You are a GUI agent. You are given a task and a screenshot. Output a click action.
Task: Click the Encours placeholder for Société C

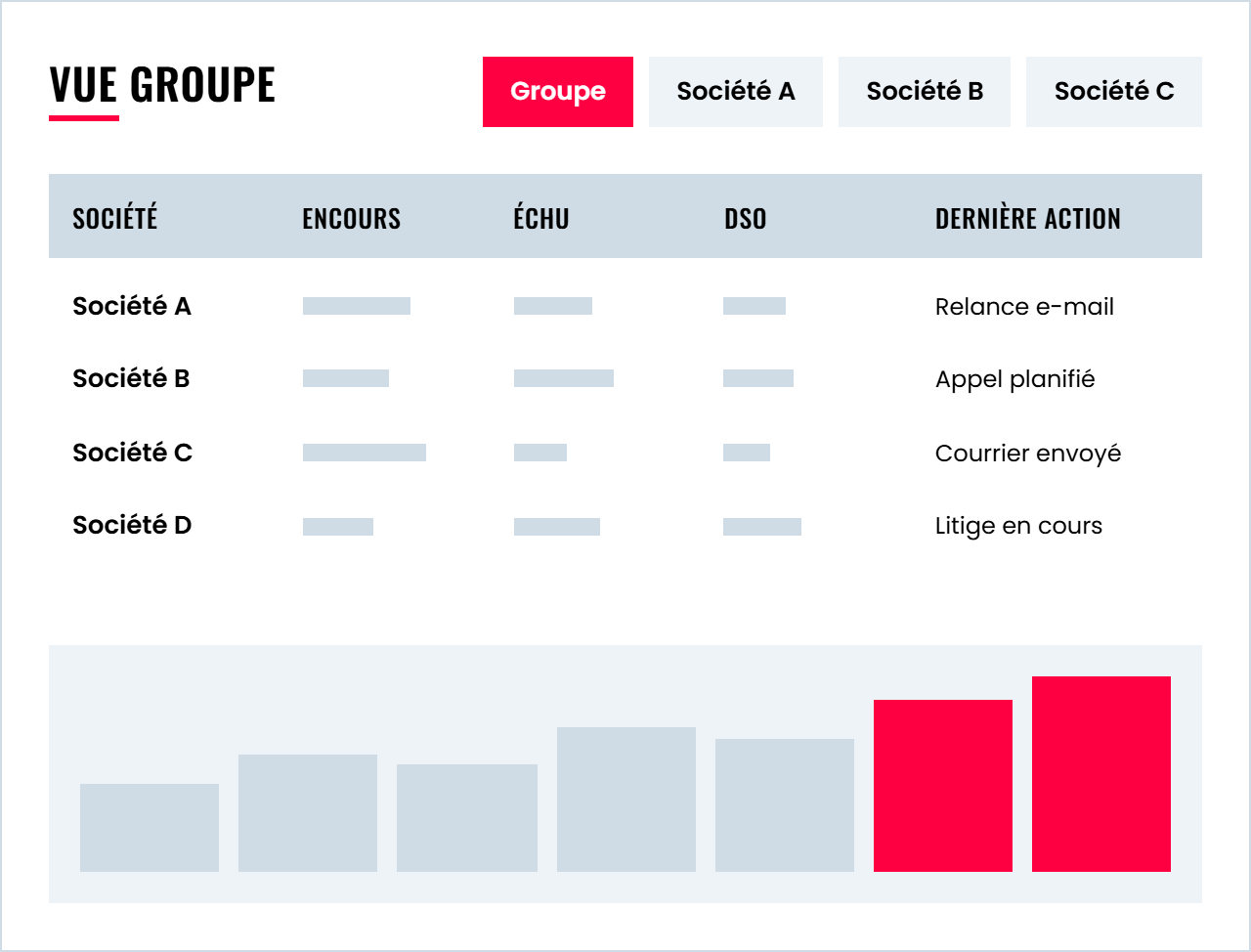tap(365, 453)
